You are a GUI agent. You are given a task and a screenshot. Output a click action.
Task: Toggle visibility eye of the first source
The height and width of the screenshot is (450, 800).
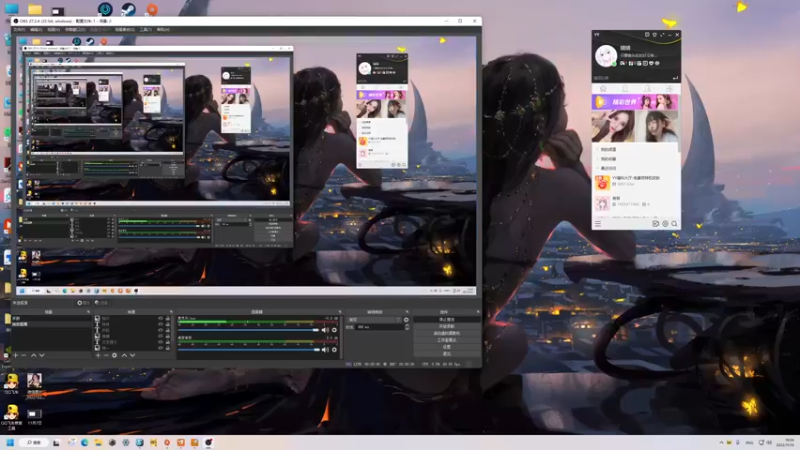click(160, 318)
